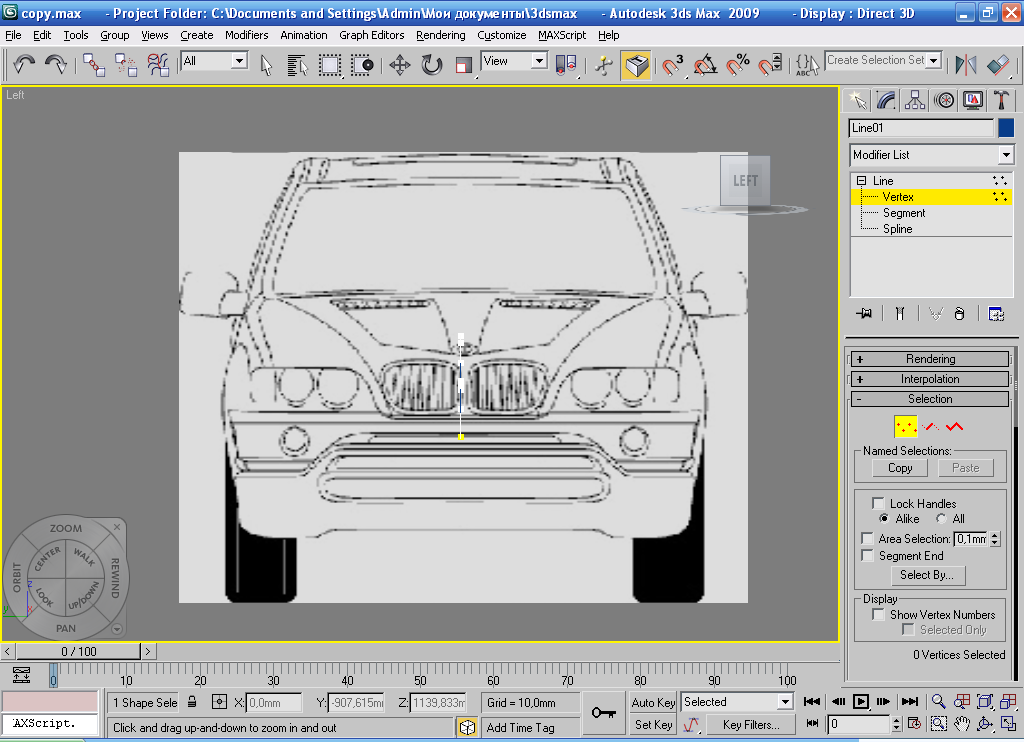1024x742 pixels.
Task: Toggle the Keyboard Shortcut Override button
Action: click(636, 65)
